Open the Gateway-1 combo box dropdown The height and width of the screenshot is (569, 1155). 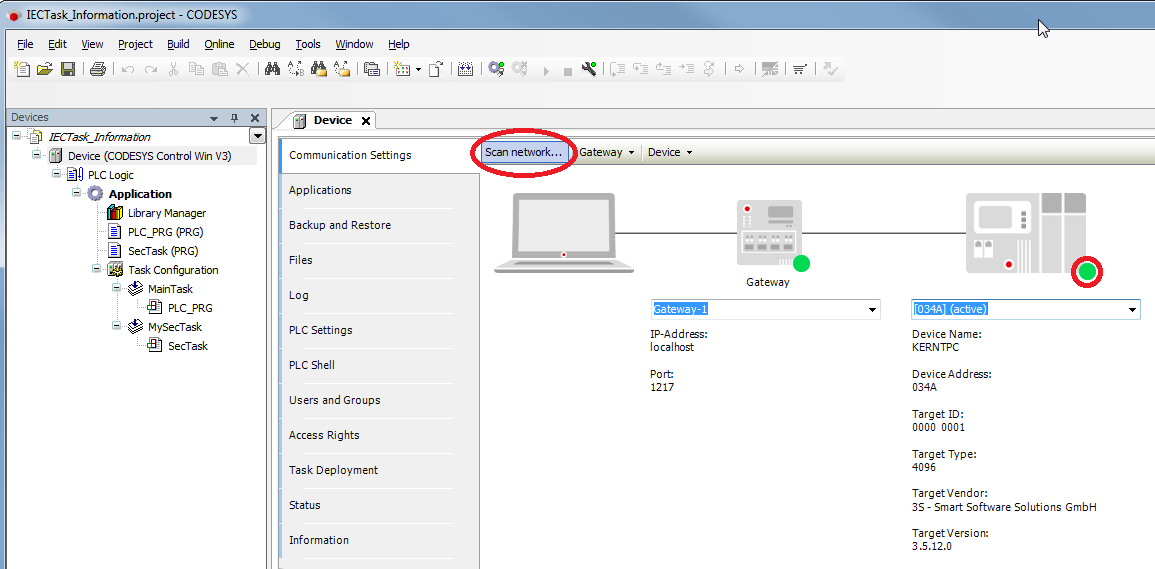click(x=872, y=310)
